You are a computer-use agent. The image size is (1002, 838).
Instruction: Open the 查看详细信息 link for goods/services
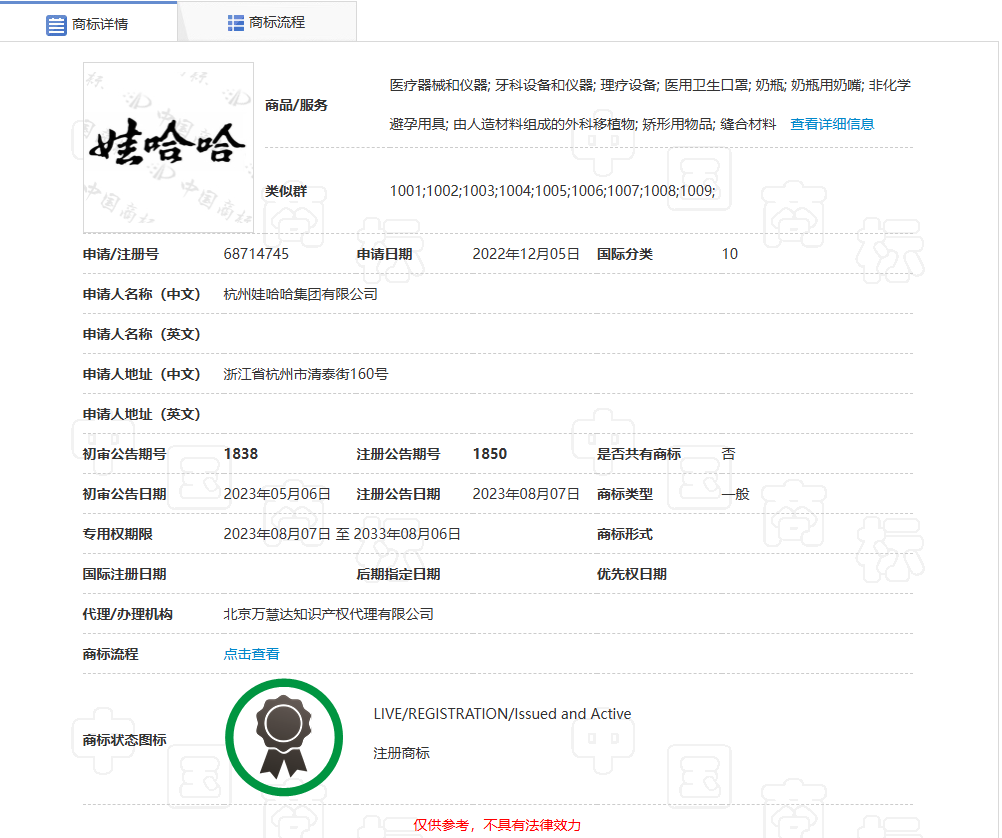832,124
